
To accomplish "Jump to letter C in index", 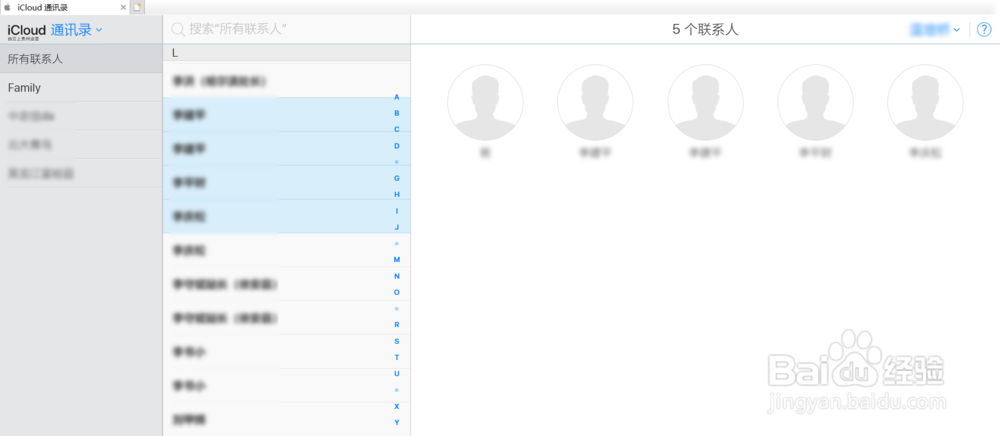I will (x=397, y=129).
